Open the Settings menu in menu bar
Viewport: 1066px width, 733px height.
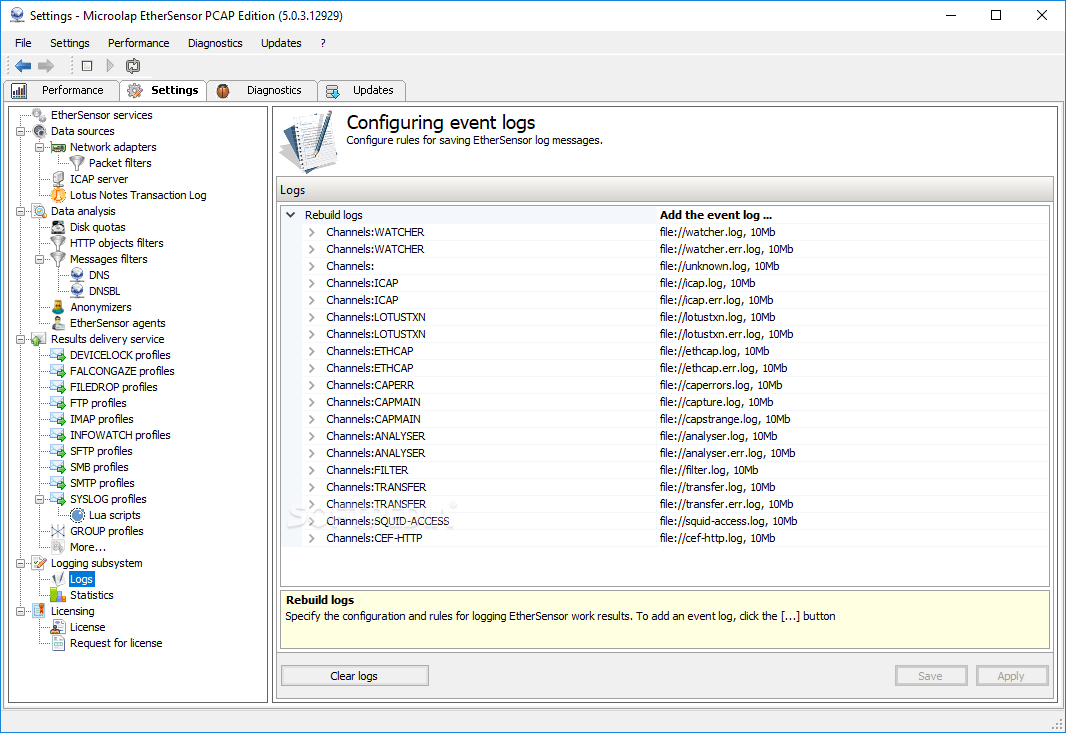[69, 43]
